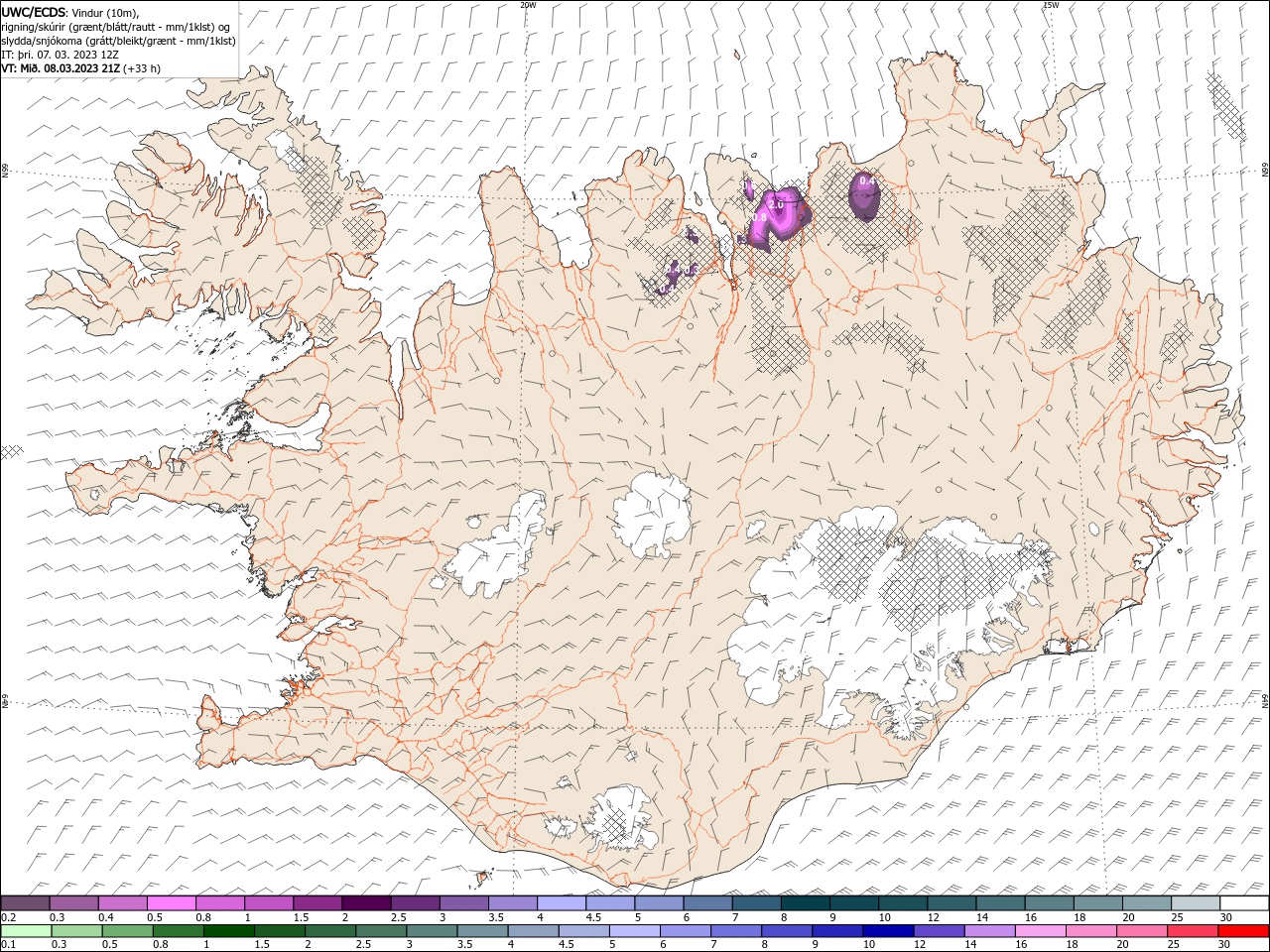Viewport: 1270px width, 952px height.
Task: Click the deep navy rain-scale swatch at 10
Action: point(887,931)
